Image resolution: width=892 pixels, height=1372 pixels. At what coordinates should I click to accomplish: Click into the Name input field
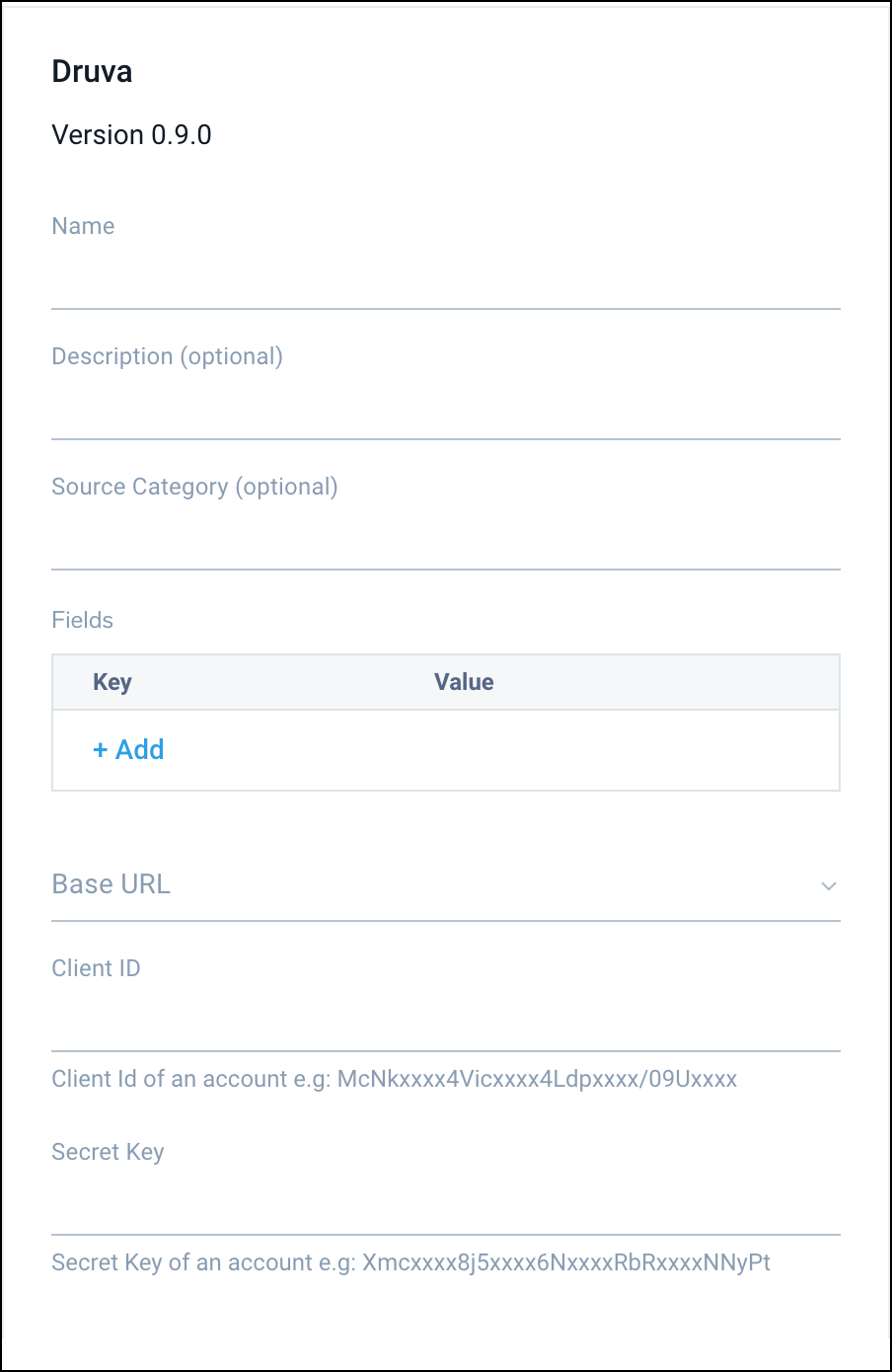[444, 281]
